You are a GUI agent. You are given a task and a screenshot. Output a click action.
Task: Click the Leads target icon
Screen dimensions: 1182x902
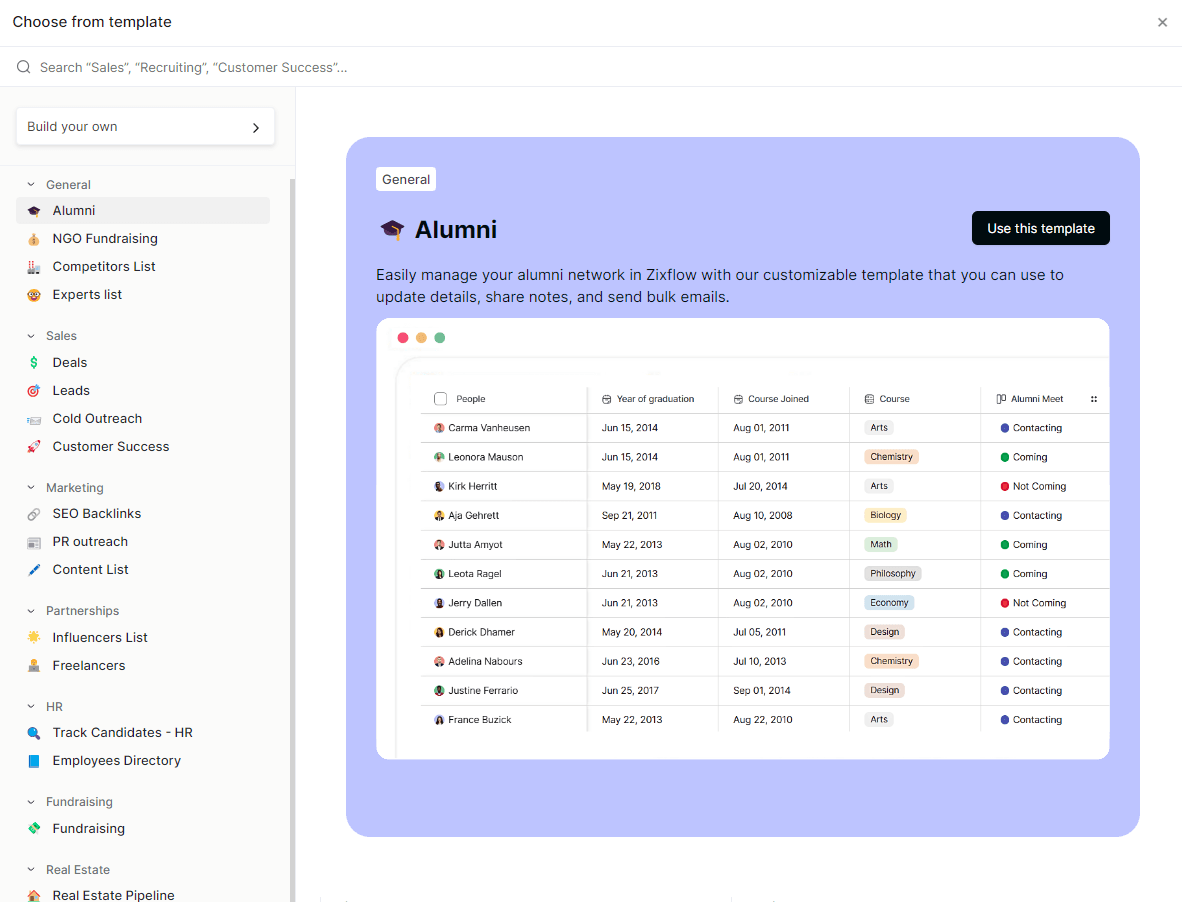click(x=32, y=390)
